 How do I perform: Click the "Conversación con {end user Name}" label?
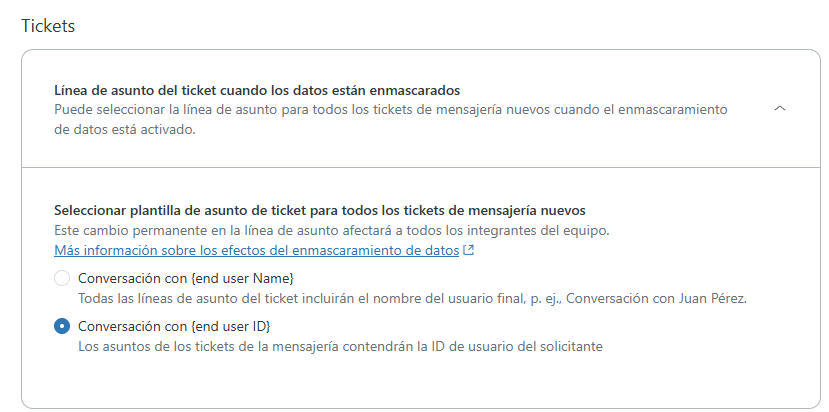coord(186,278)
